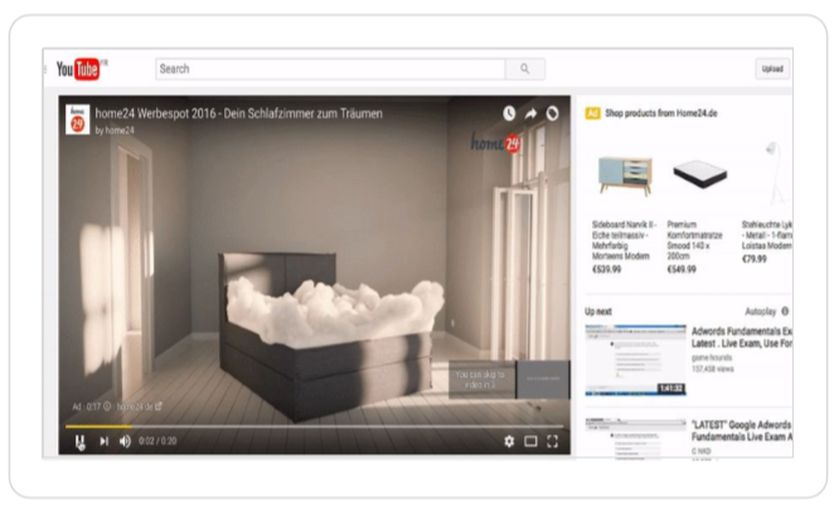
Task: Open the YouTube logo home link
Action: point(80,69)
